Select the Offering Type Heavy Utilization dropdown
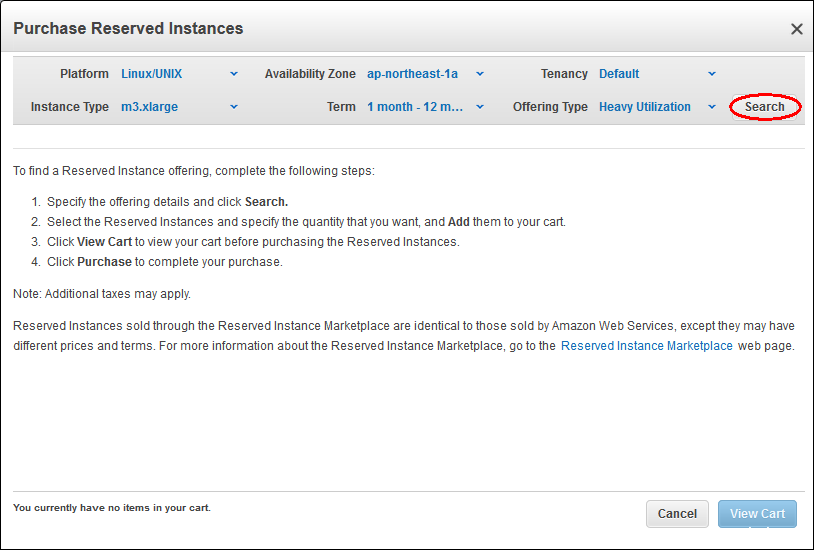The image size is (814, 550). [x=645, y=107]
